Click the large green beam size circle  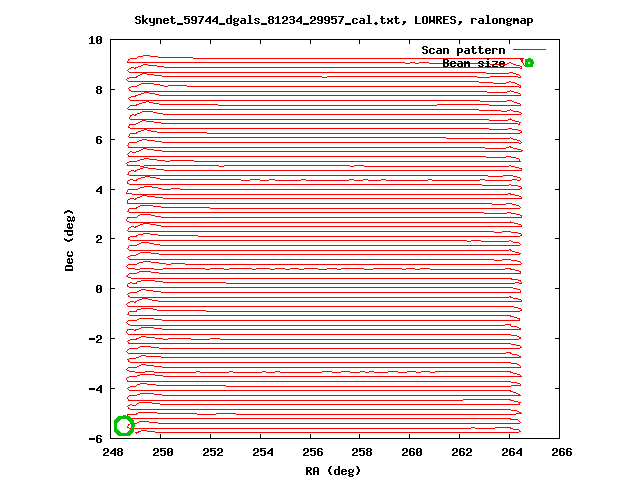124,426
